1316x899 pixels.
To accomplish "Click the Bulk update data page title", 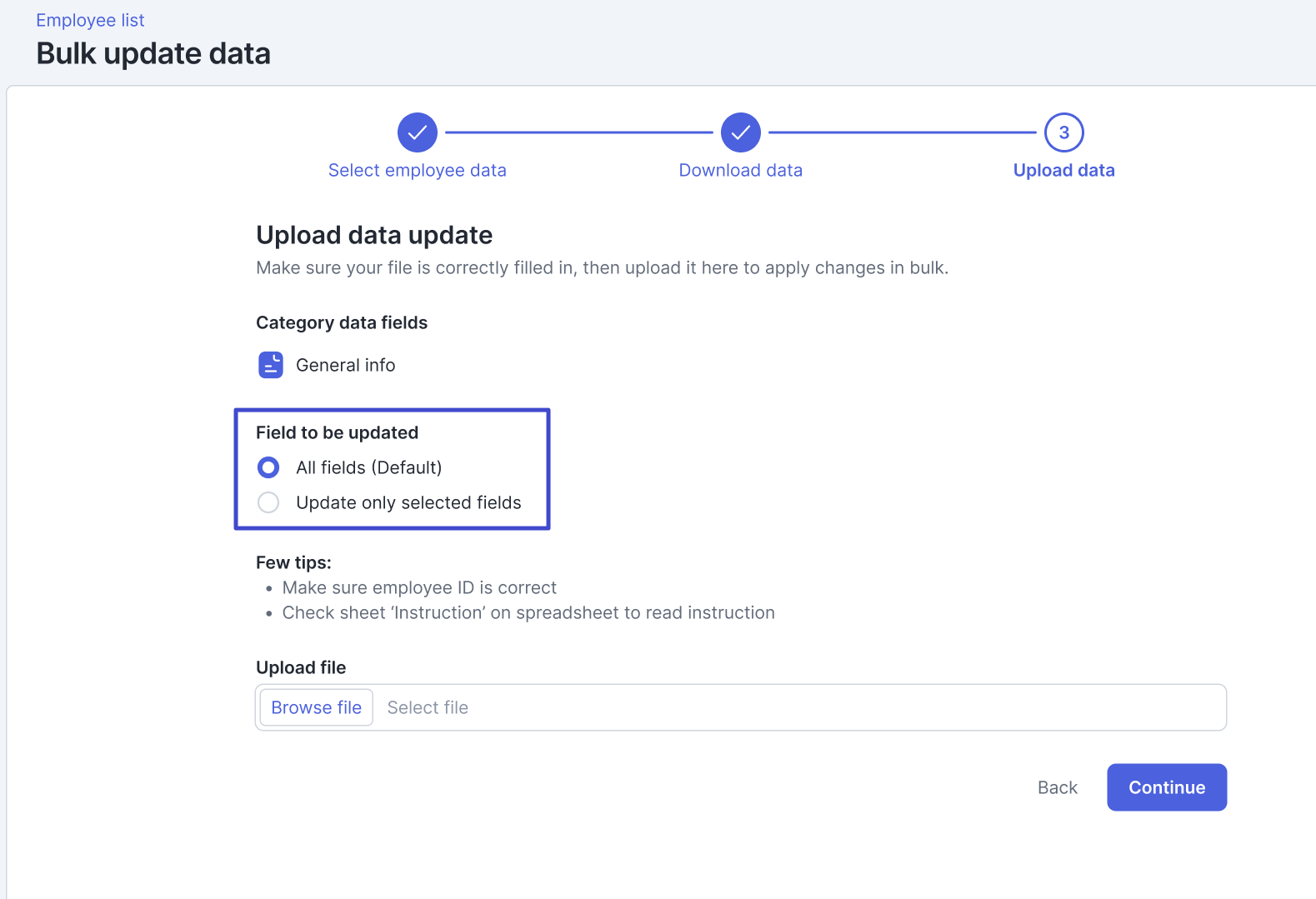I will [x=153, y=53].
